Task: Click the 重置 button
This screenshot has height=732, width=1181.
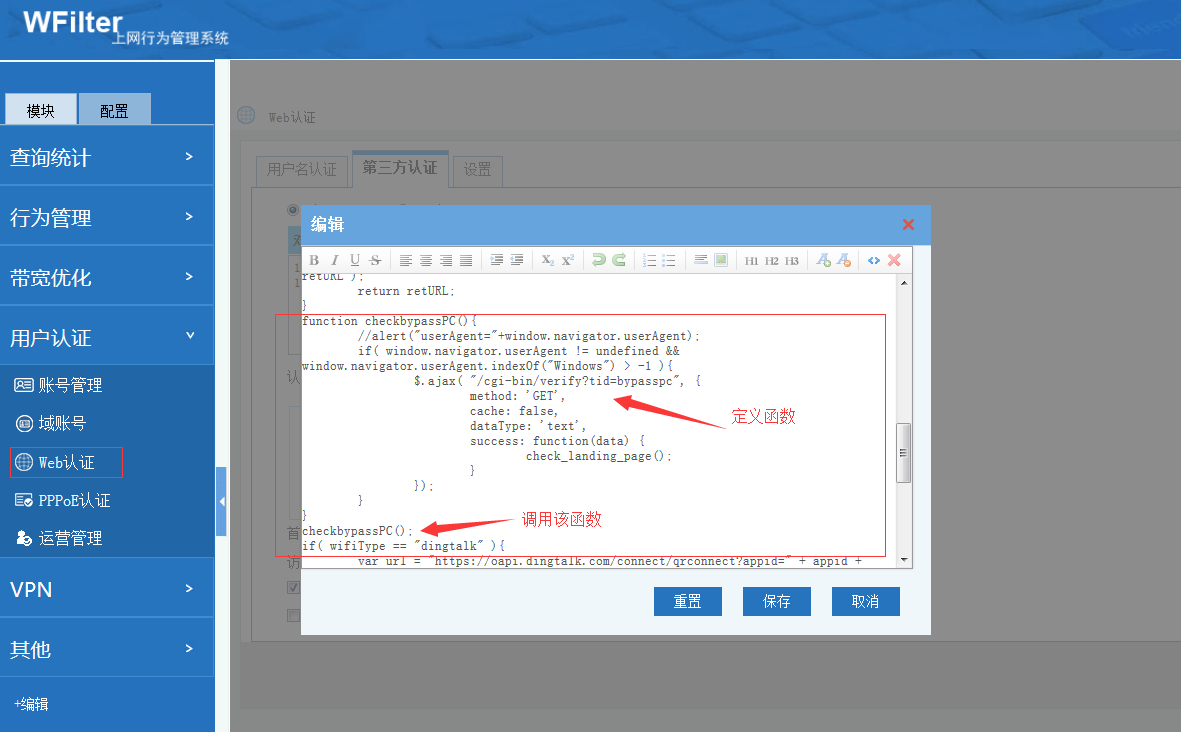Action: pyautogui.click(x=687, y=601)
